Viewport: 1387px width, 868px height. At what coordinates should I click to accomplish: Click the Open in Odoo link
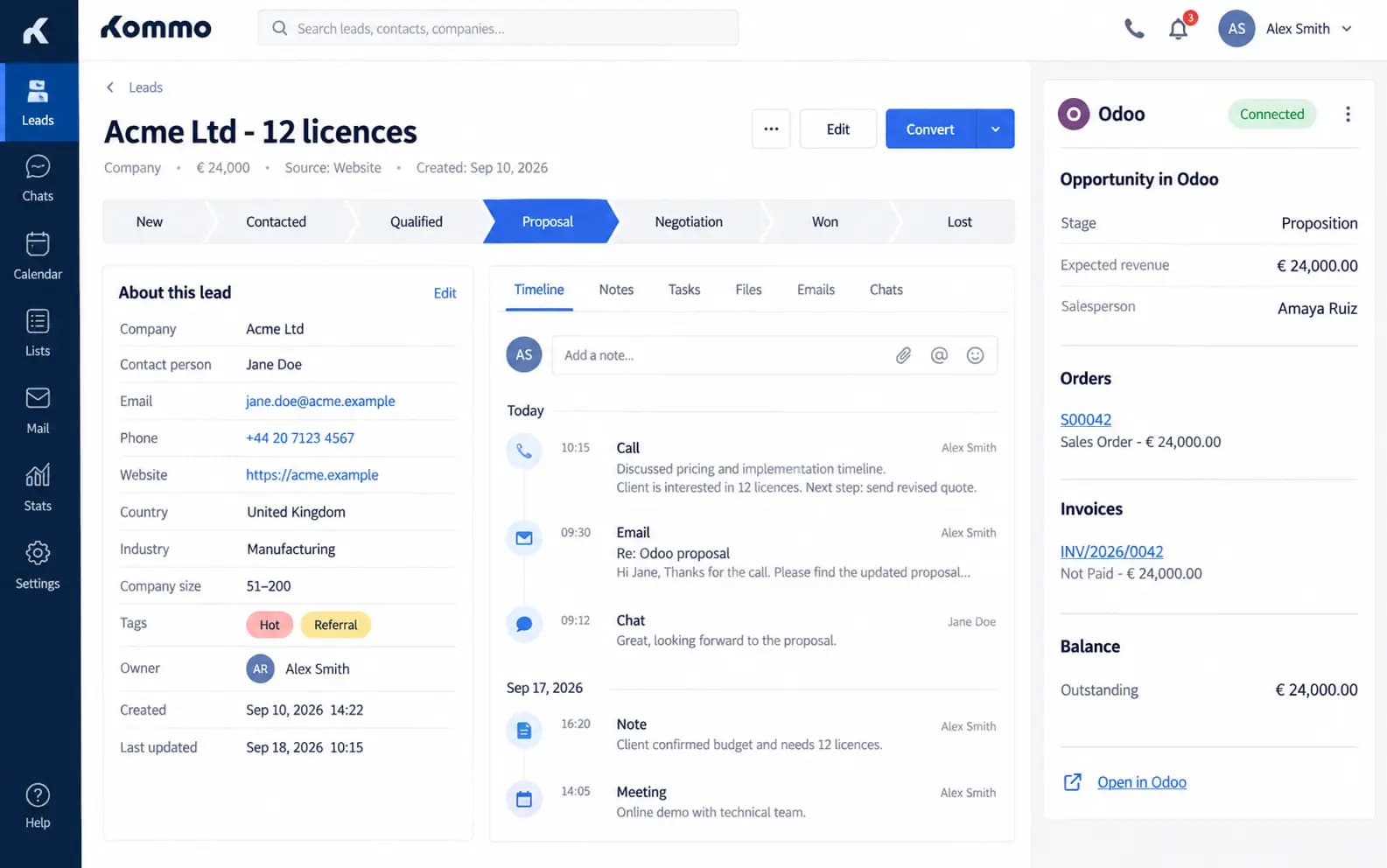[1142, 782]
